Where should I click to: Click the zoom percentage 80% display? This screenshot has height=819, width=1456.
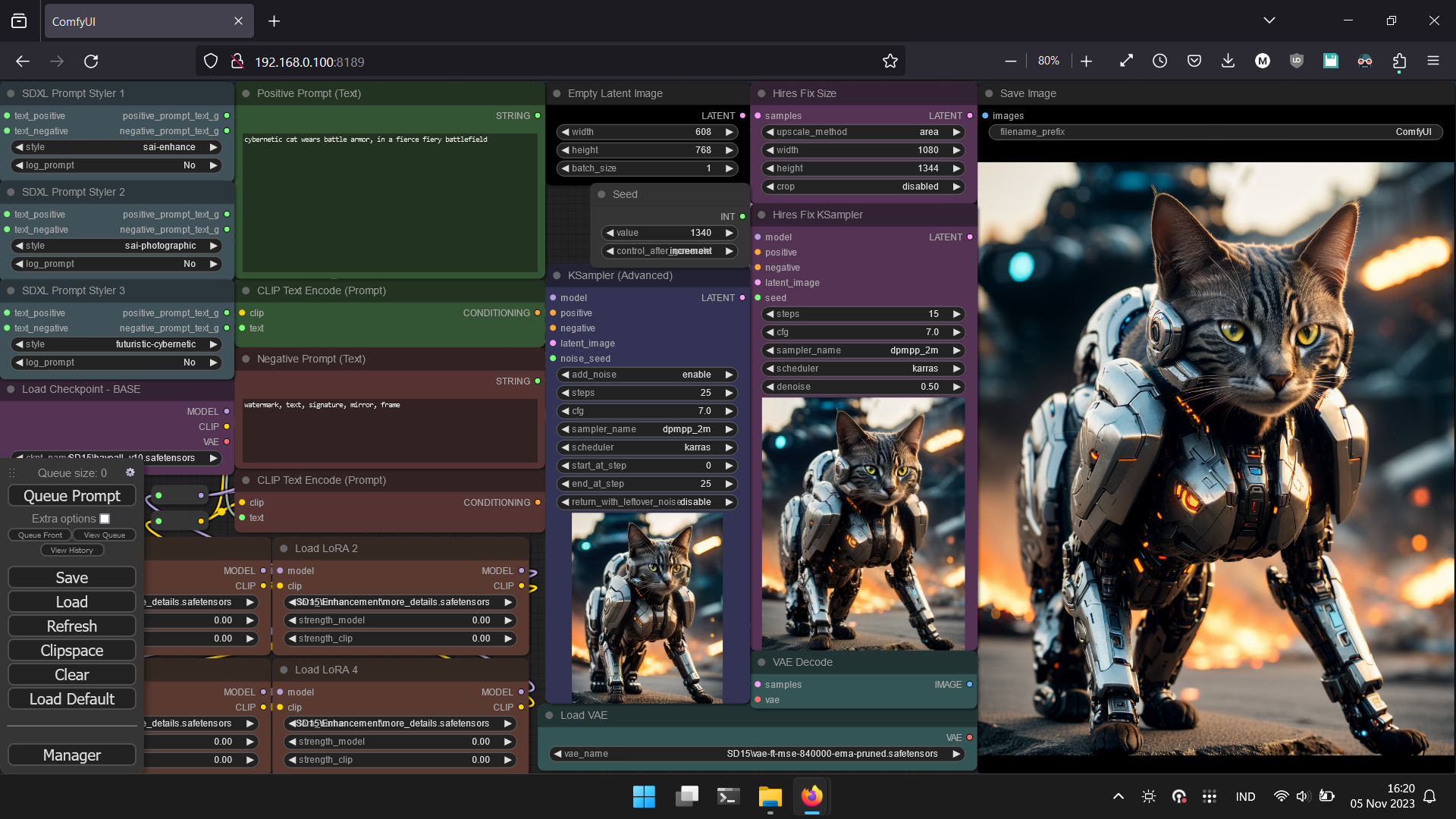pyautogui.click(x=1049, y=61)
